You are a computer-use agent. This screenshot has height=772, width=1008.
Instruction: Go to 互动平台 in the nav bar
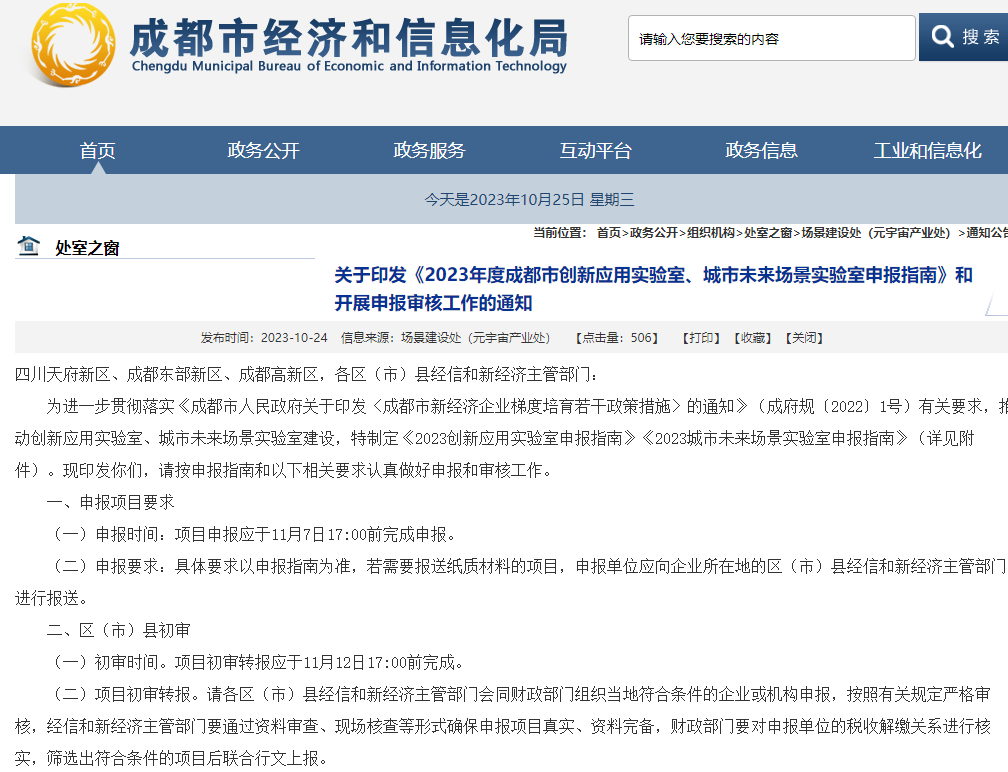596,150
